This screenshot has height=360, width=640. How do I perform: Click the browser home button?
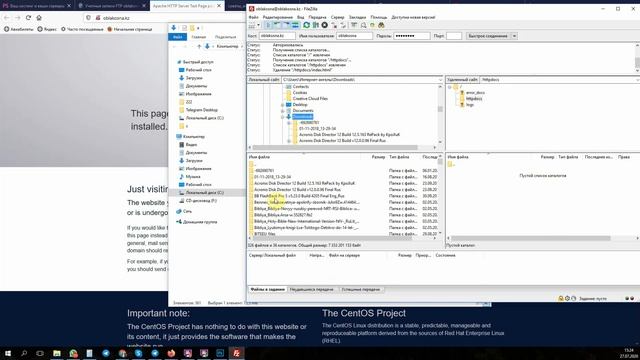coord(39,18)
